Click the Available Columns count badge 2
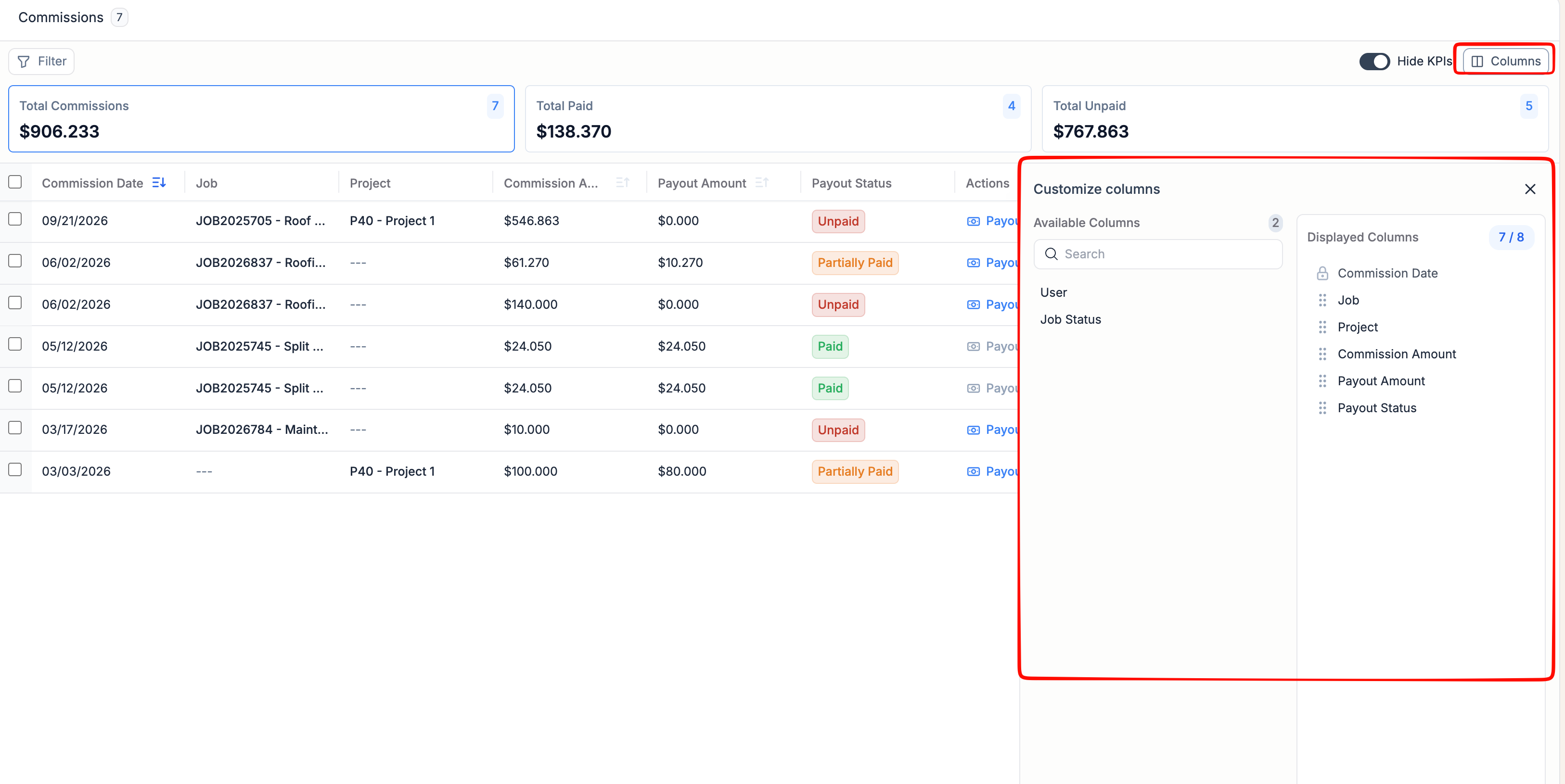This screenshot has width=1565, height=784. [x=1275, y=223]
